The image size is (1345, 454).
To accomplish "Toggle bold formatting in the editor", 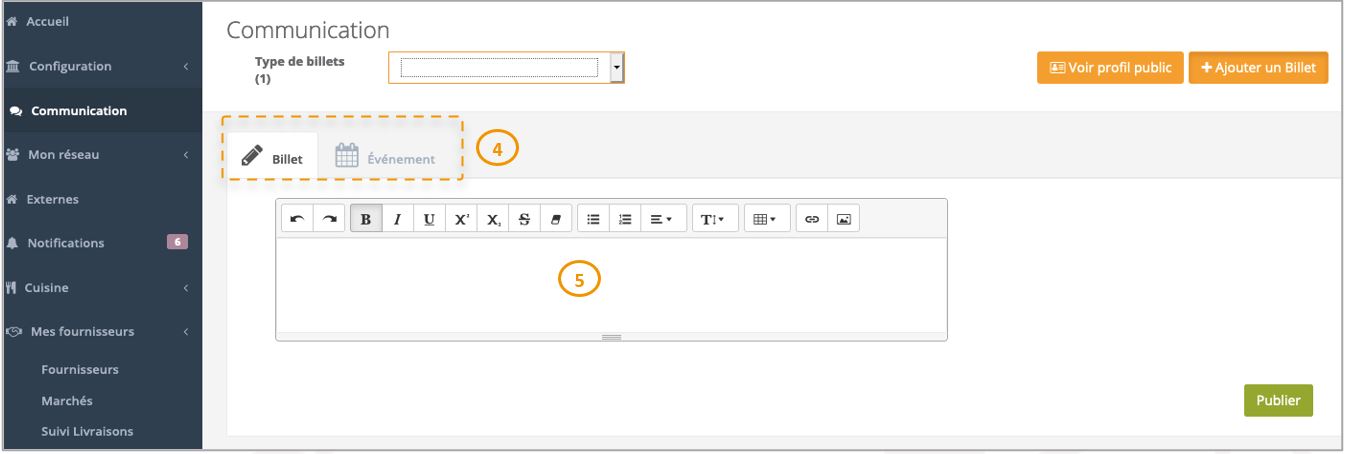I will [366, 219].
